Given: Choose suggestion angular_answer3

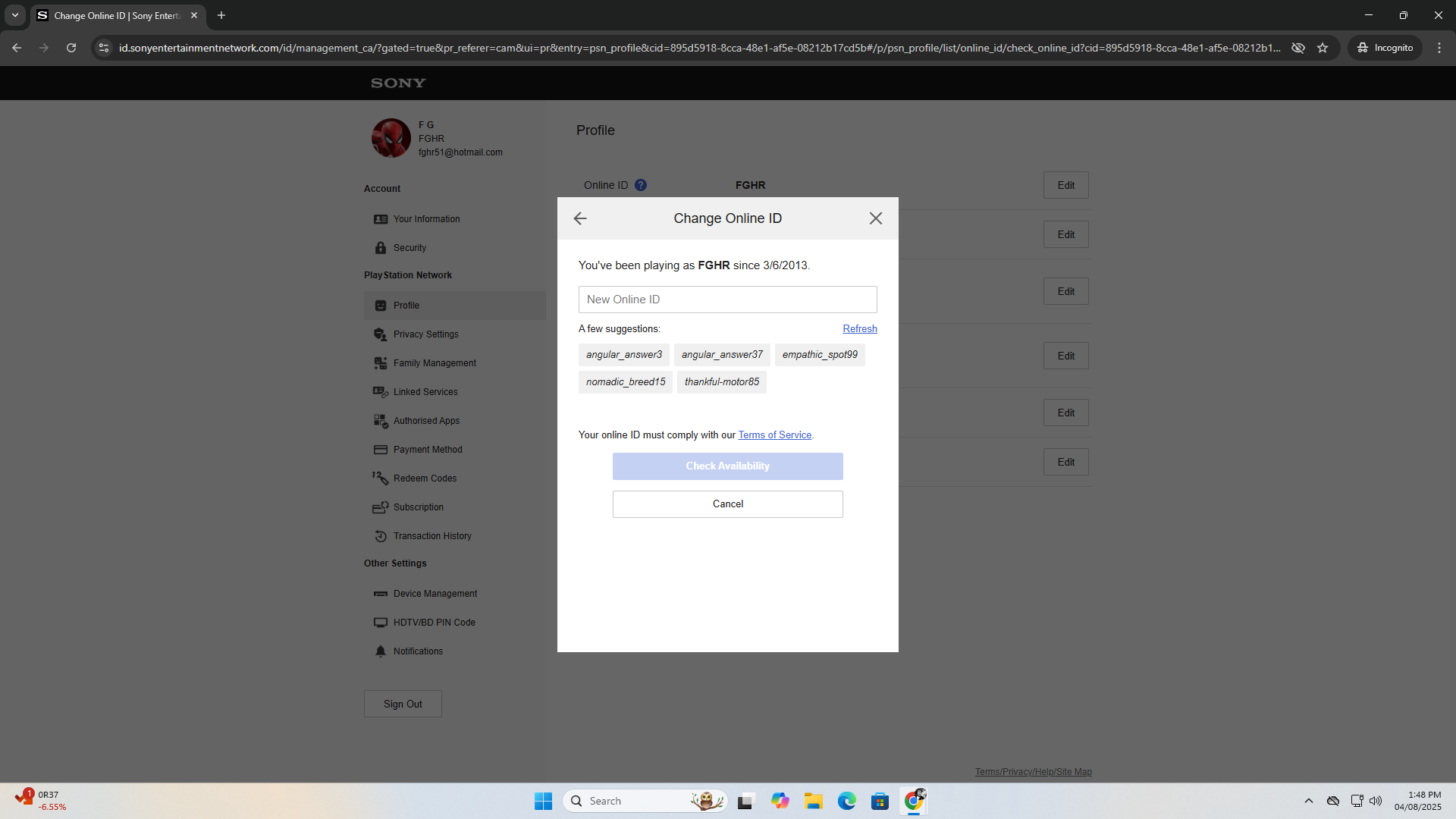Looking at the screenshot, I should [624, 355].
